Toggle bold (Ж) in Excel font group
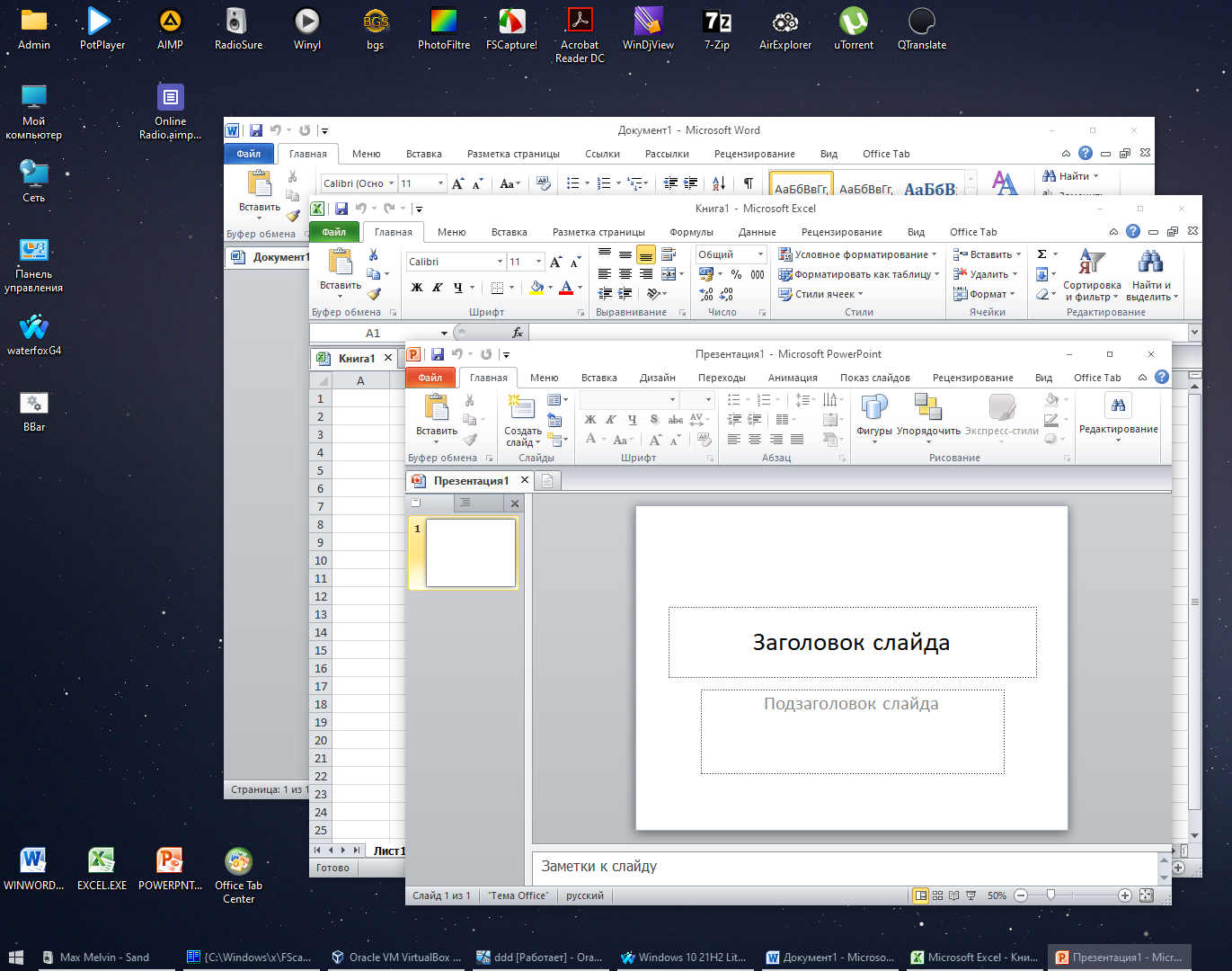 416,288
